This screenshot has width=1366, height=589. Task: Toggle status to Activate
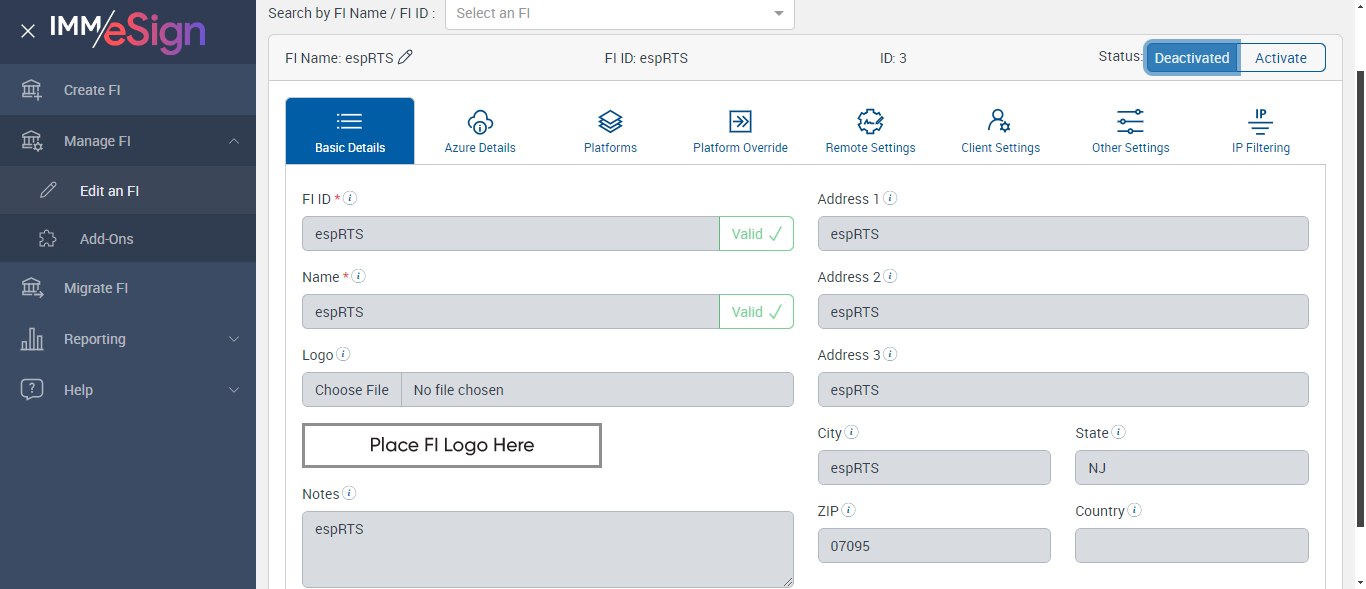(x=1281, y=58)
